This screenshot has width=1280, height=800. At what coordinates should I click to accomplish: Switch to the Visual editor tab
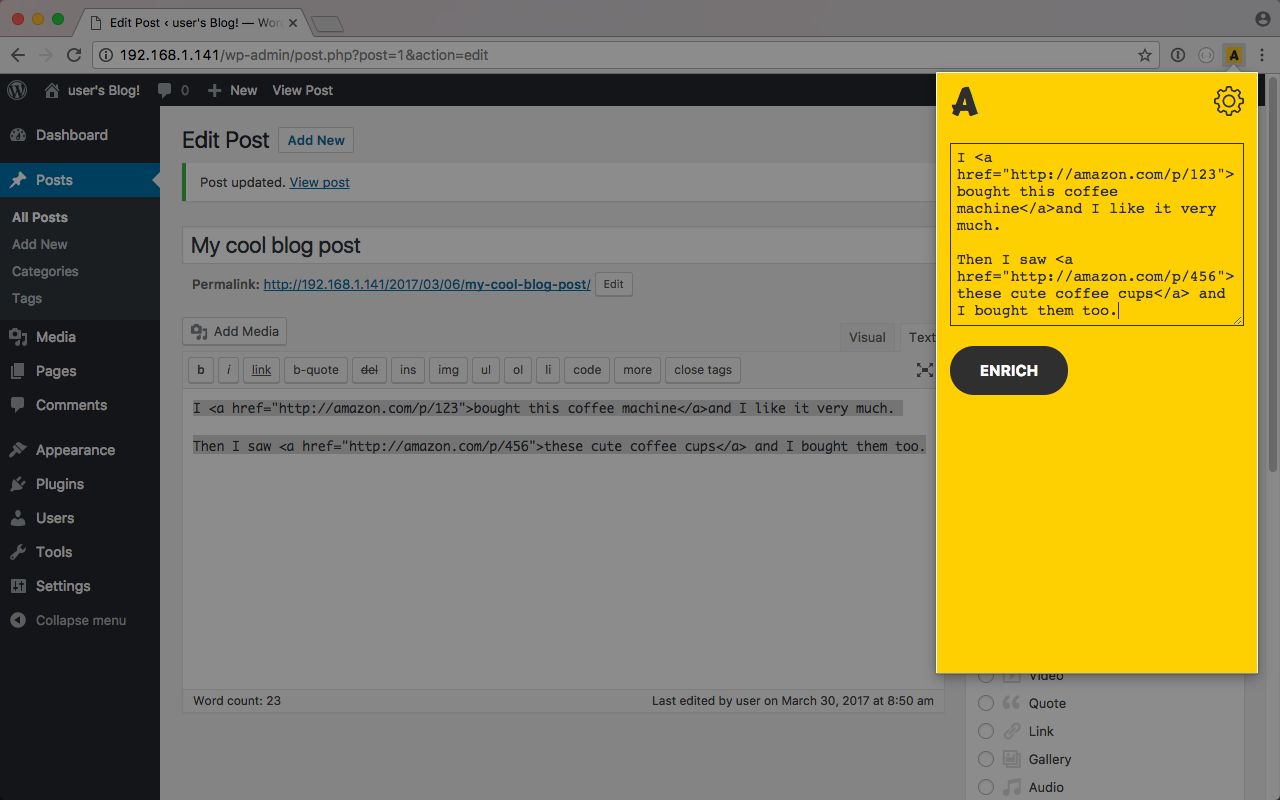click(867, 337)
